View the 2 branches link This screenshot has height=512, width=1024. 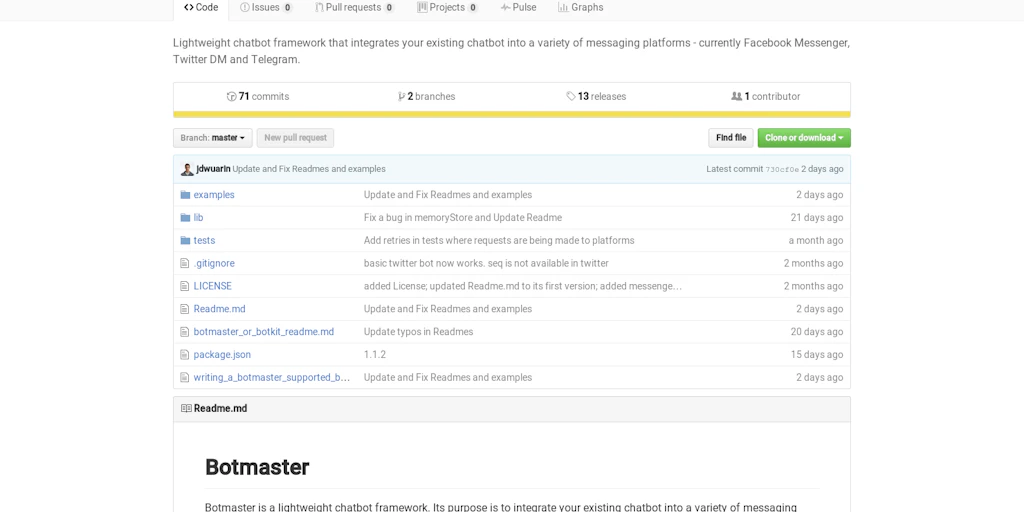coord(426,97)
